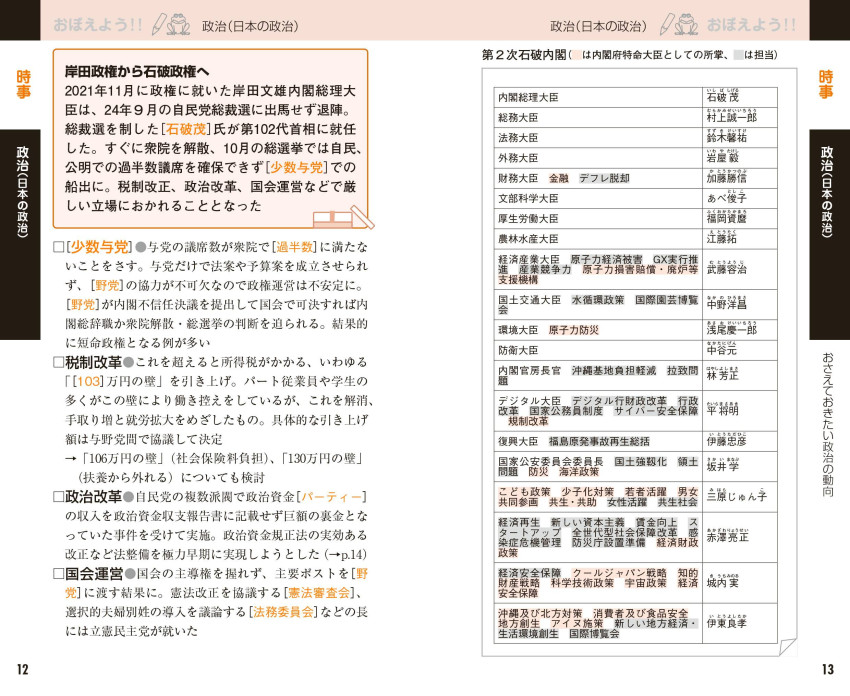Click the highlighted [パーティー] term
This screenshot has width=850, height=696.
click(331, 497)
